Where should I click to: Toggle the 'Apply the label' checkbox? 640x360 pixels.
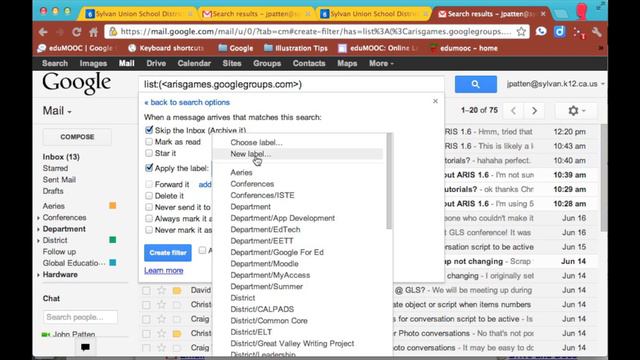pyautogui.click(x=149, y=168)
